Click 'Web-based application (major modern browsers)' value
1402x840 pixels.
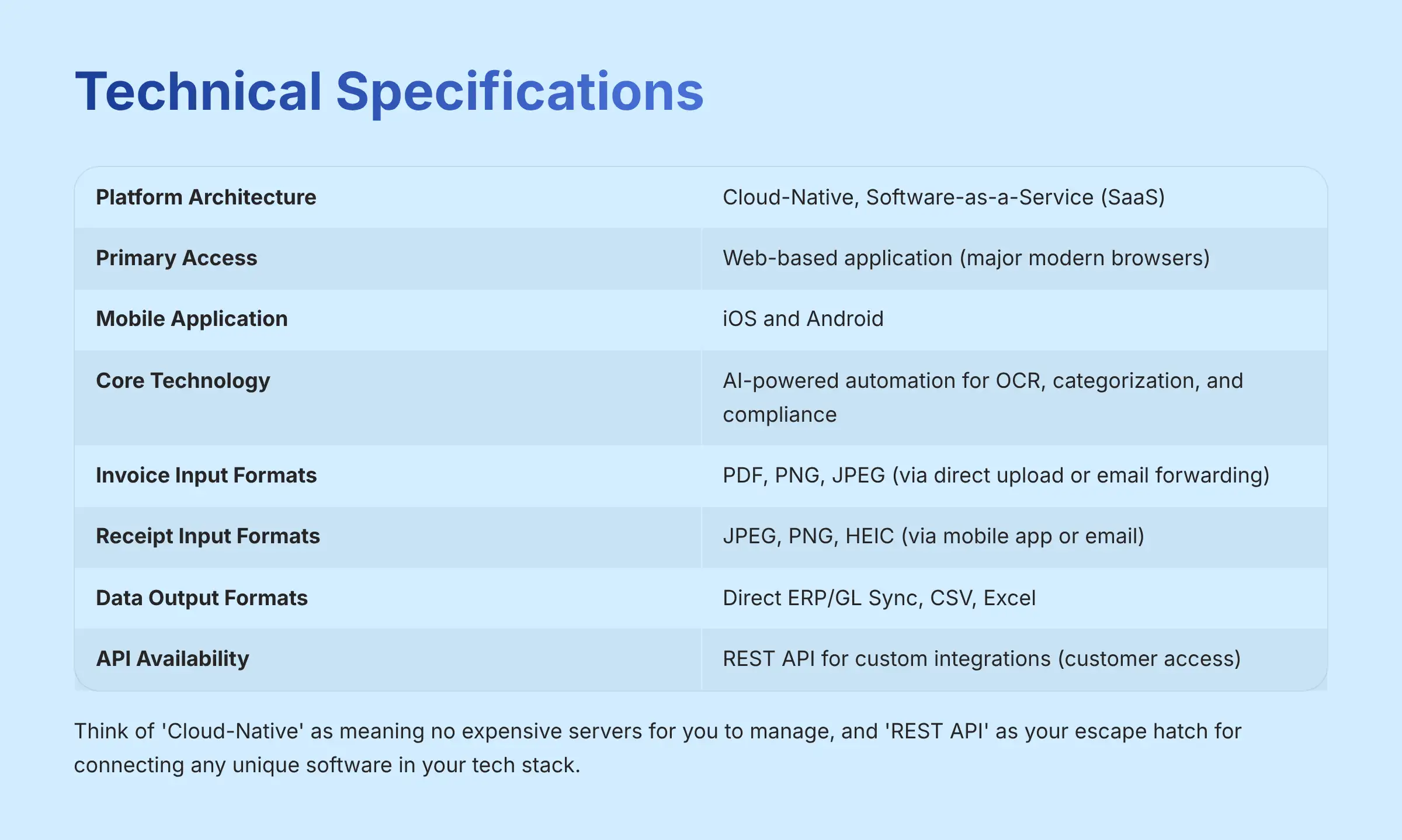coord(966,258)
